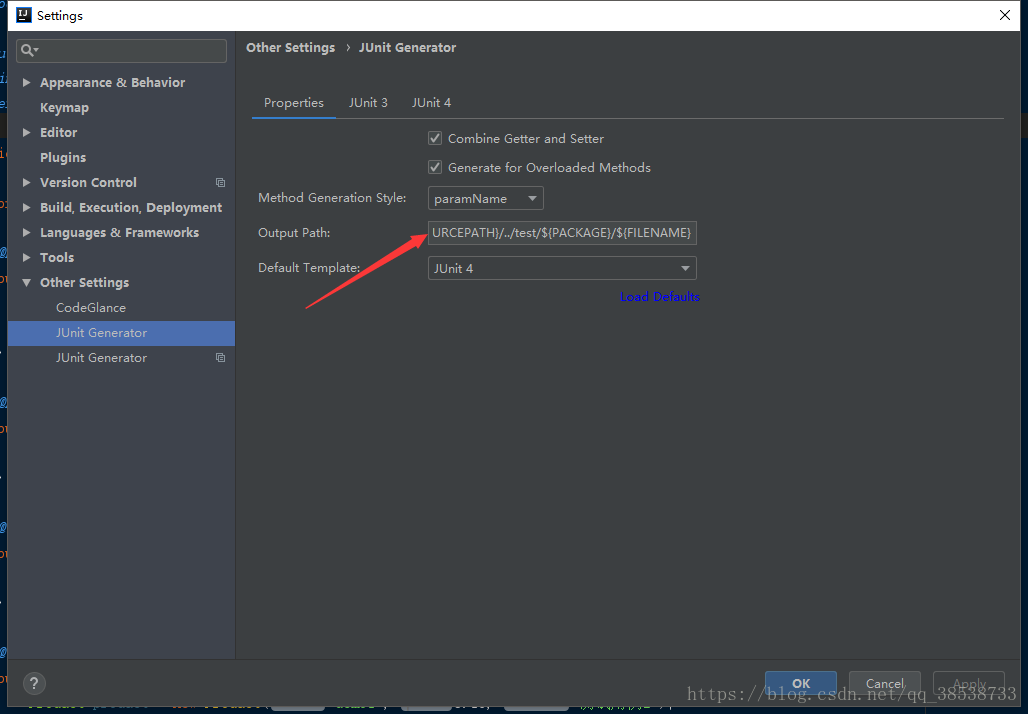Click the Cancel button
The width and height of the screenshot is (1028, 714).
[x=884, y=683]
